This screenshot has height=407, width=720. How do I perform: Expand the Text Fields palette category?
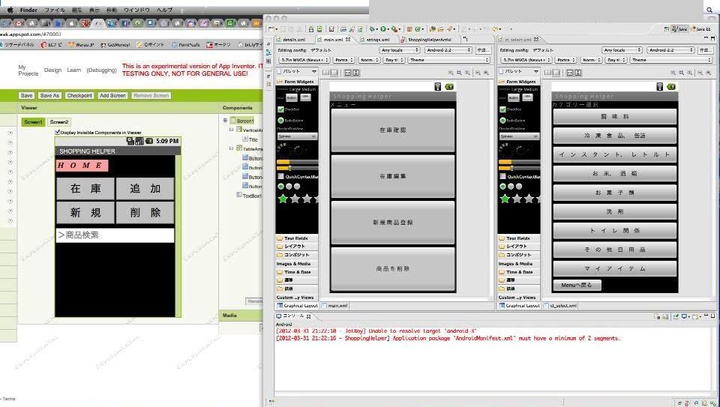pos(291,238)
